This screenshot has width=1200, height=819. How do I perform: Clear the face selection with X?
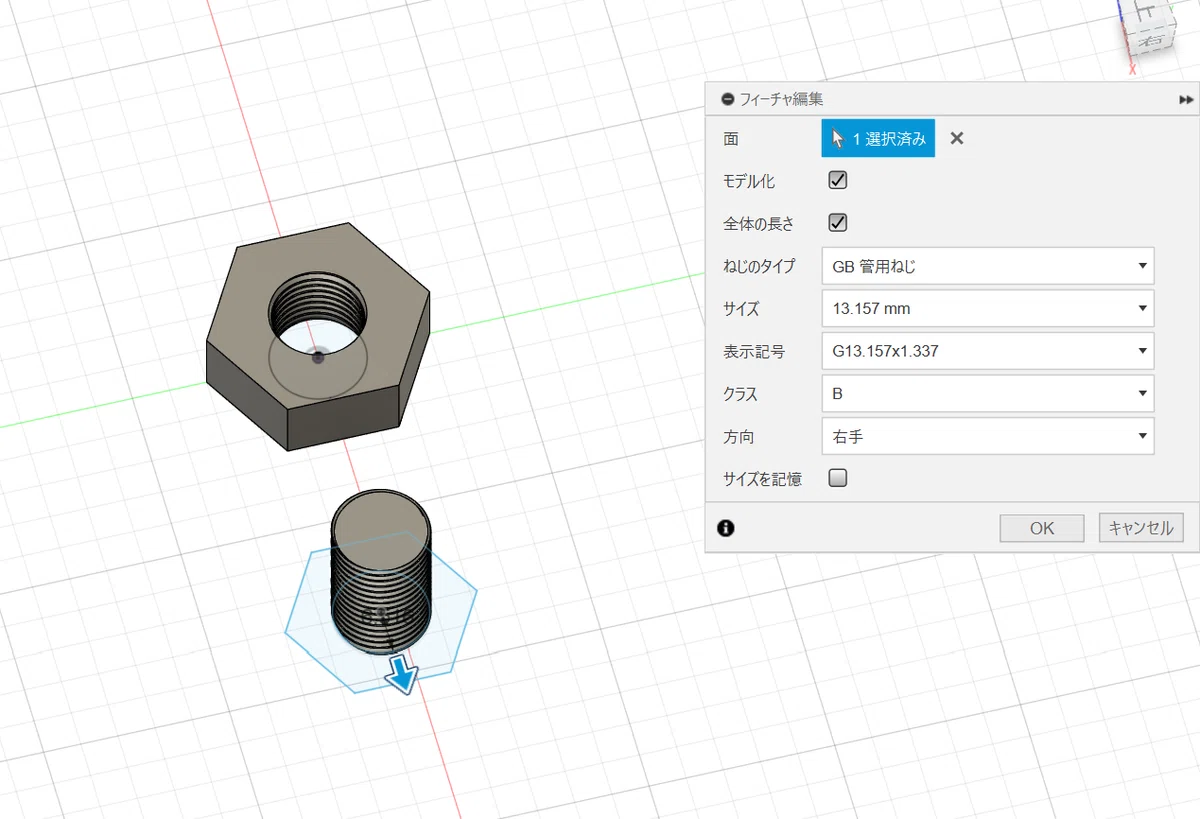click(957, 139)
